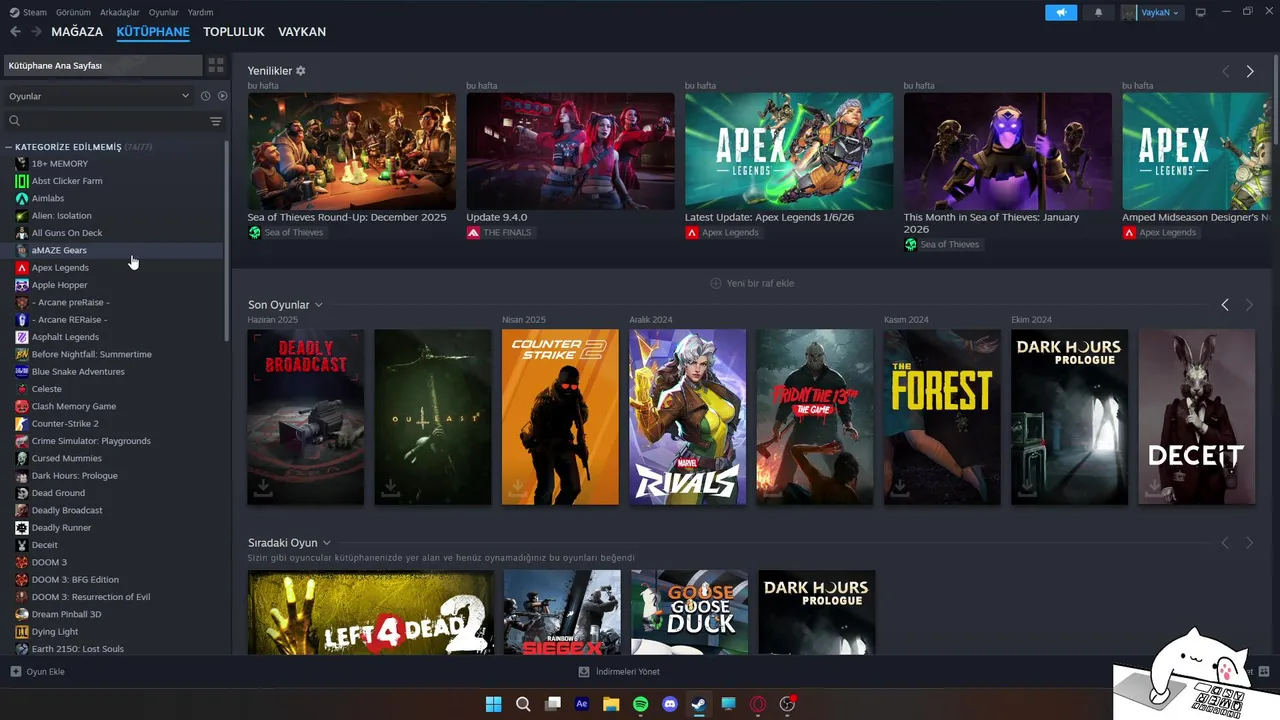Enter Big Picture mode via monitor icon
Image resolution: width=1280 pixels, height=720 pixels.
coord(1201,12)
